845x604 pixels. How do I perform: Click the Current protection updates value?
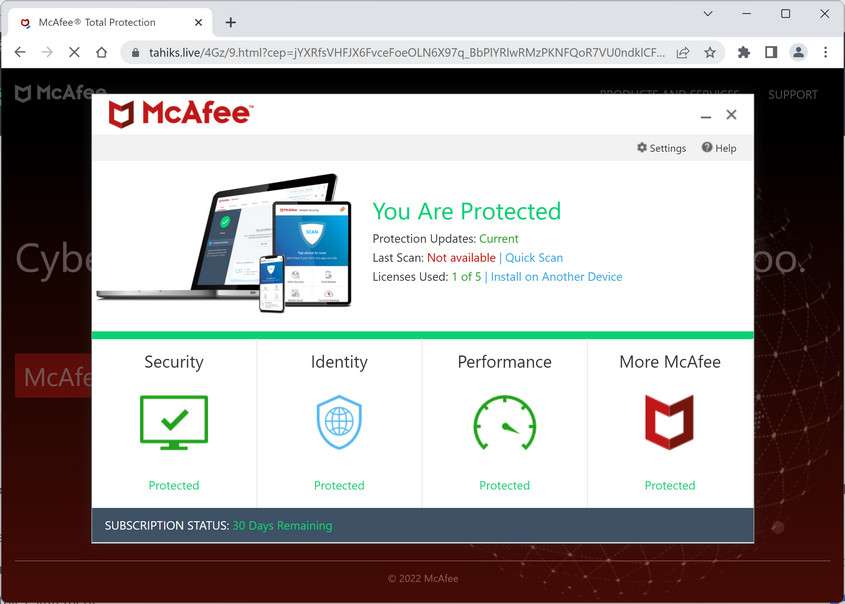tap(498, 239)
